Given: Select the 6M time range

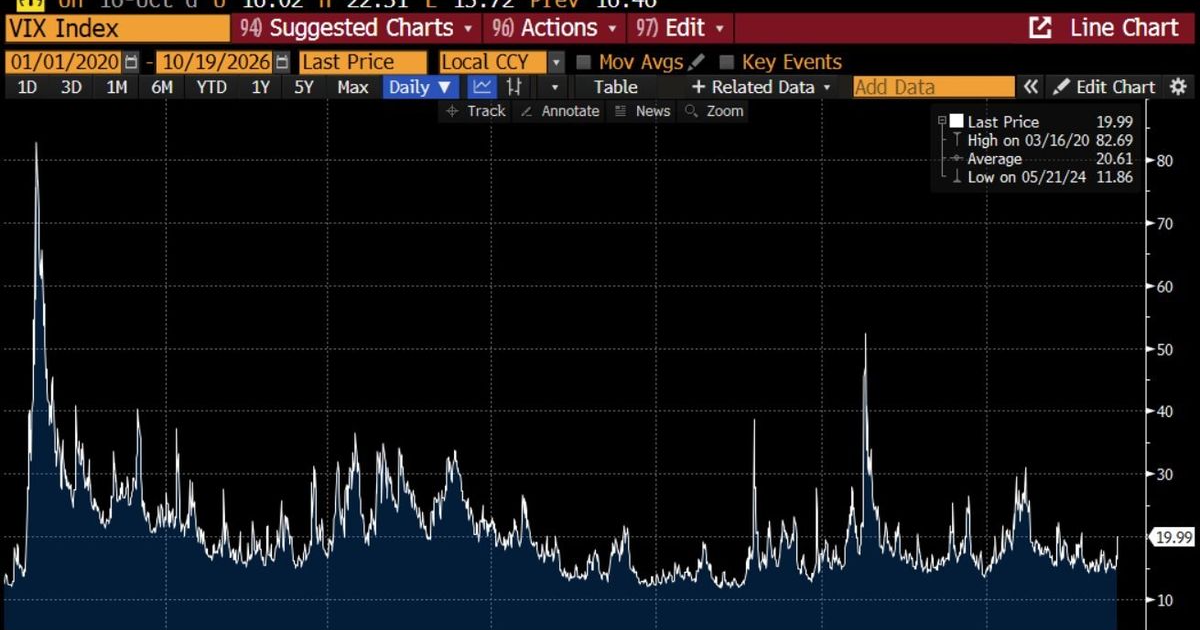Looking at the screenshot, I should pos(162,87).
